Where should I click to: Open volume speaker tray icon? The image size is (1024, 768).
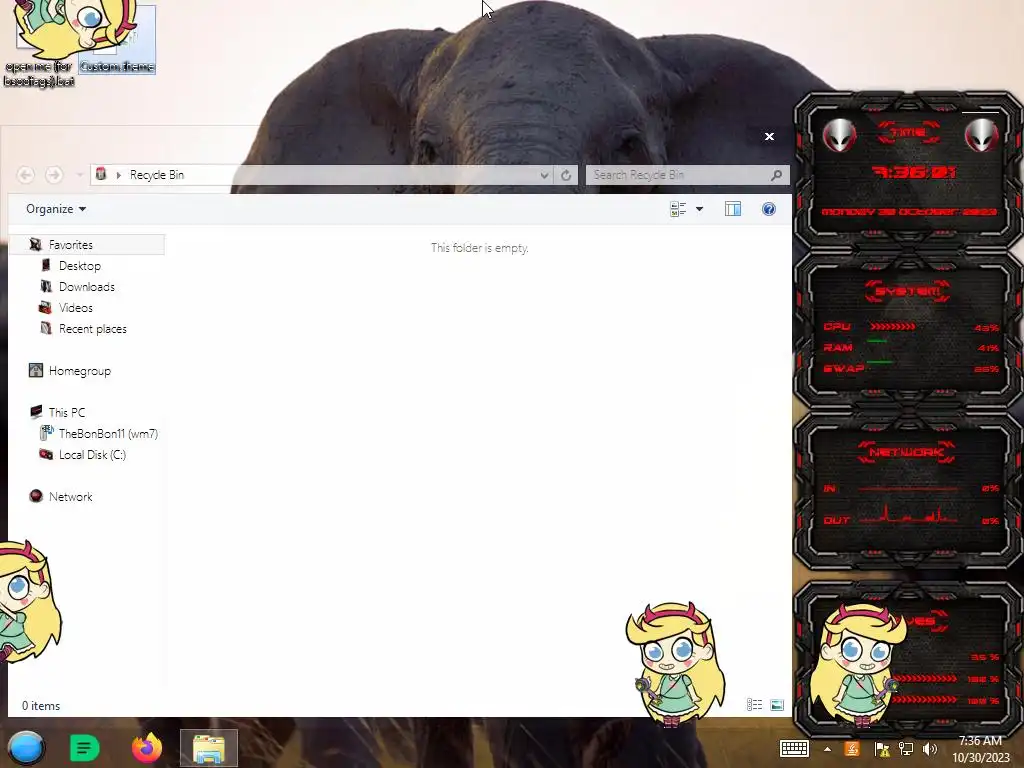pos(930,749)
